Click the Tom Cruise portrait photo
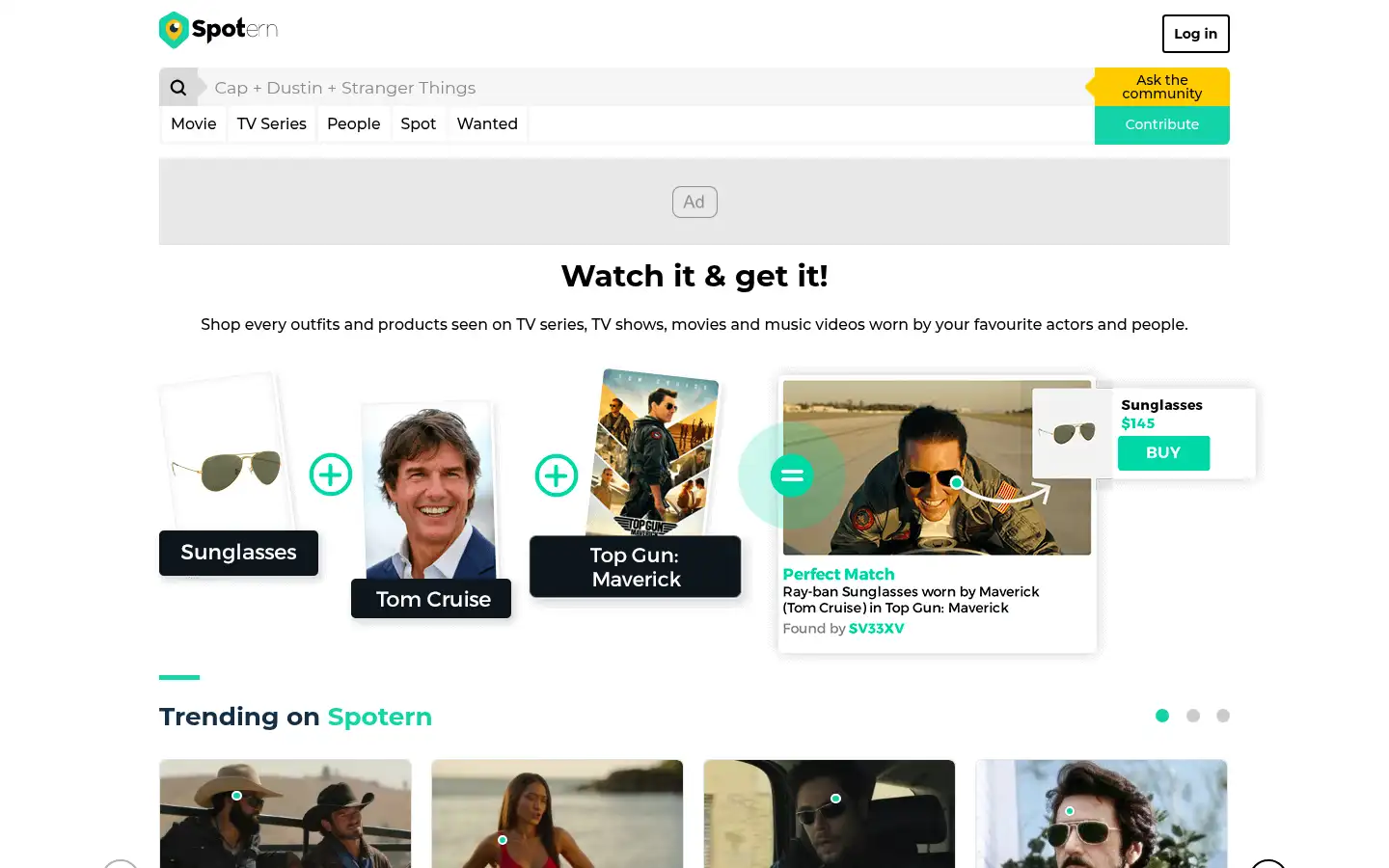Image resolution: width=1389 pixels, height=868 pixels. coord(430,490)
